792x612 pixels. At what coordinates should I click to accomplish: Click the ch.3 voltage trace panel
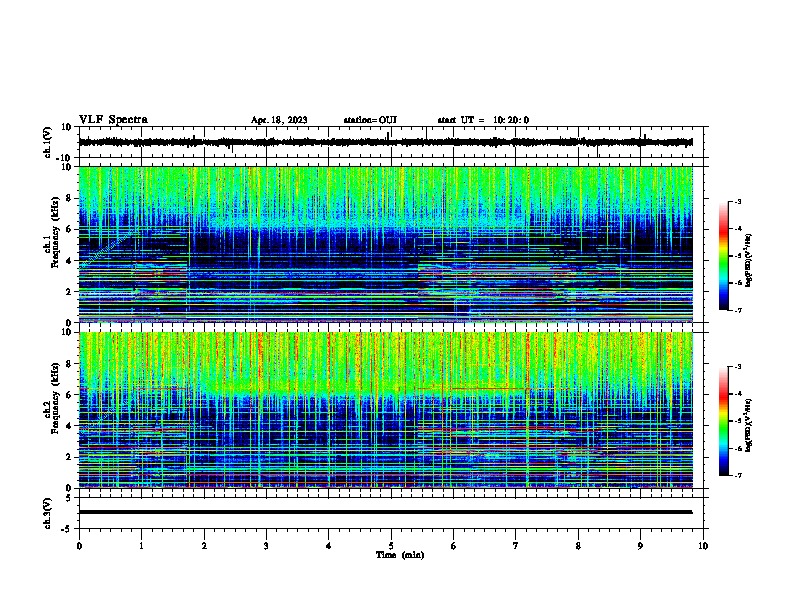coord(393,513)
